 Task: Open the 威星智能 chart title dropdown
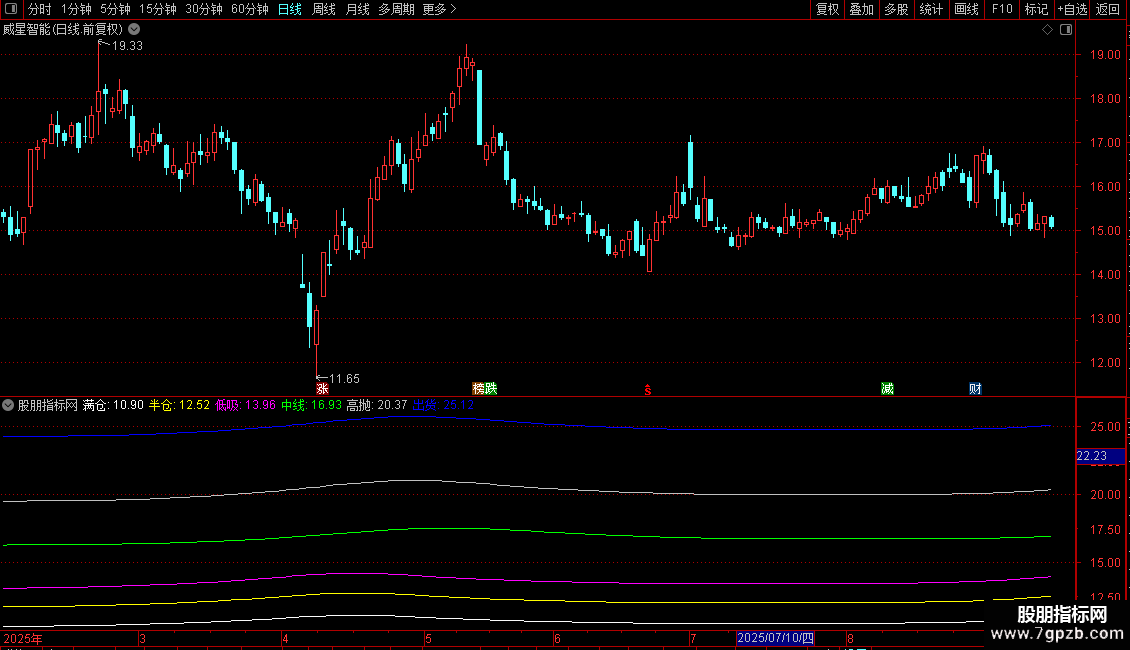pyautogui.click(x=131, y=30)
